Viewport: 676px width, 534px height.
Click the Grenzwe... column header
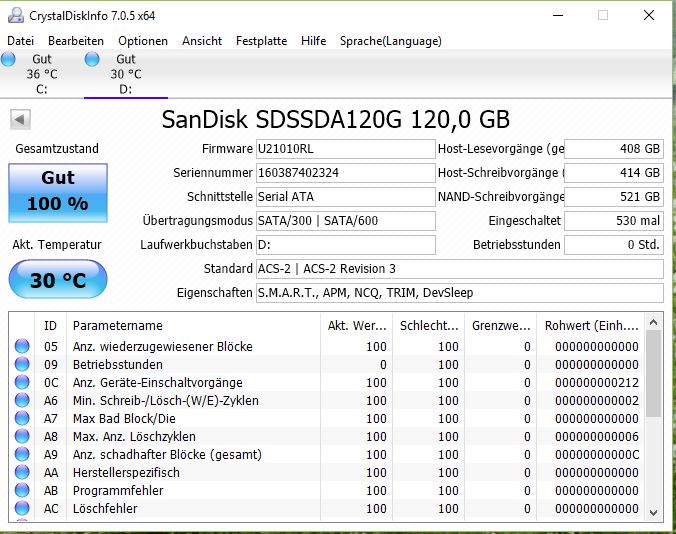[x=501, y=325]
